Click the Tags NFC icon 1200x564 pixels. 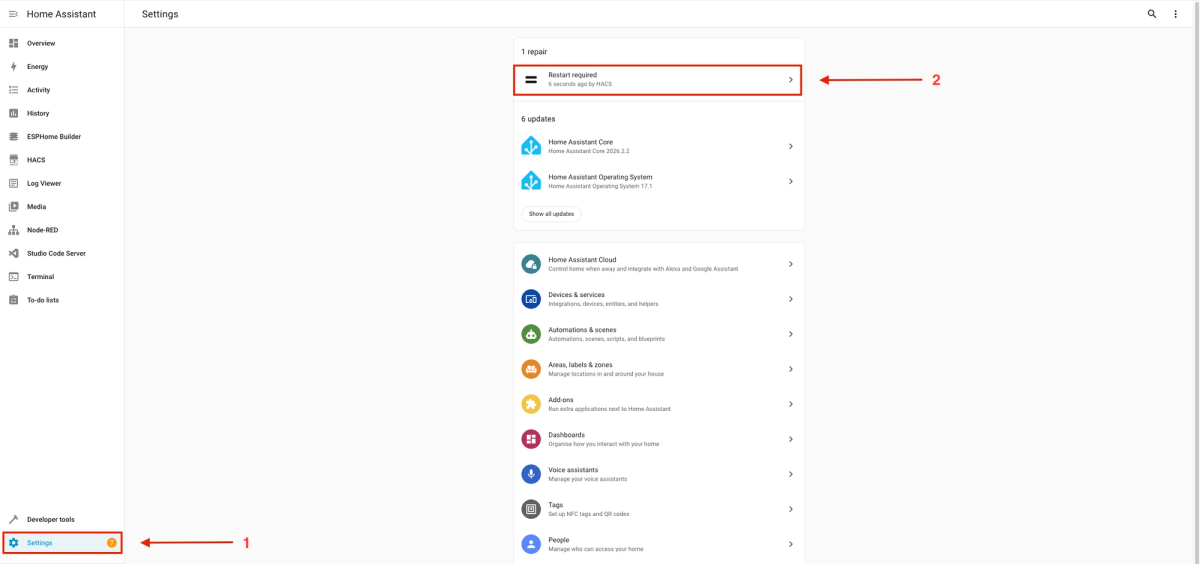coord(531,509)
